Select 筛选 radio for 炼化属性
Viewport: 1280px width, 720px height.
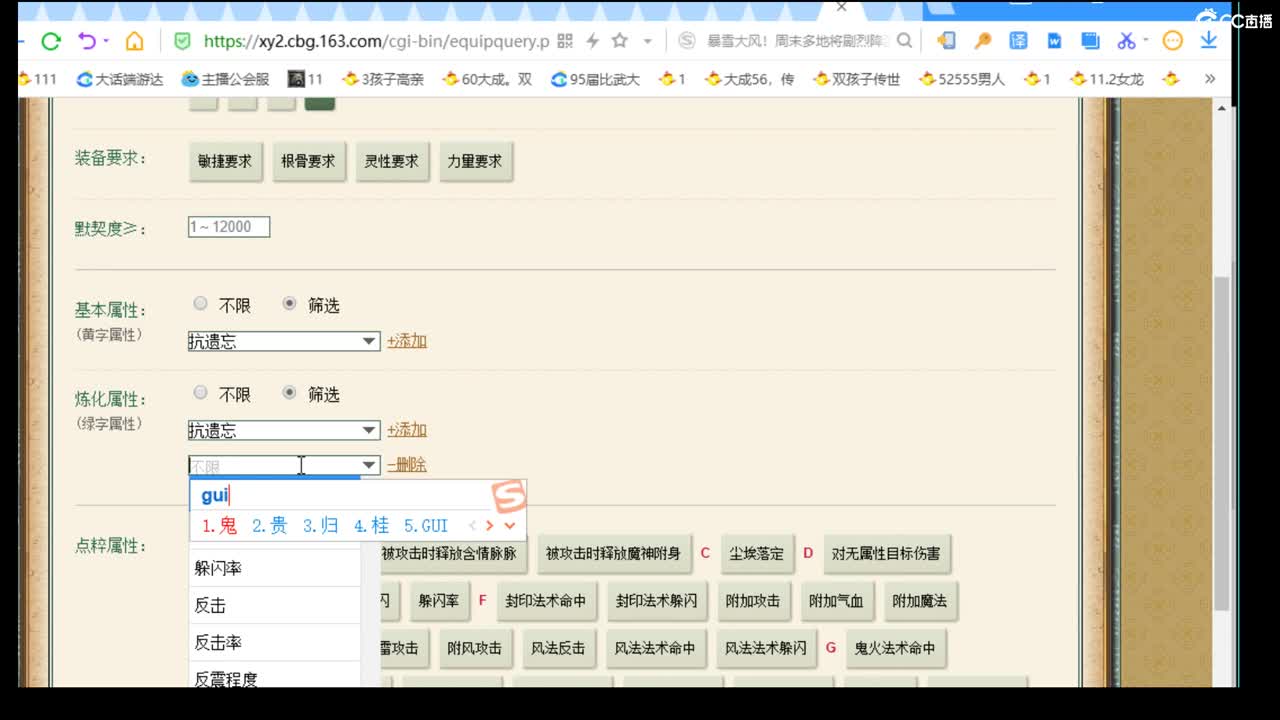[290, 393]
